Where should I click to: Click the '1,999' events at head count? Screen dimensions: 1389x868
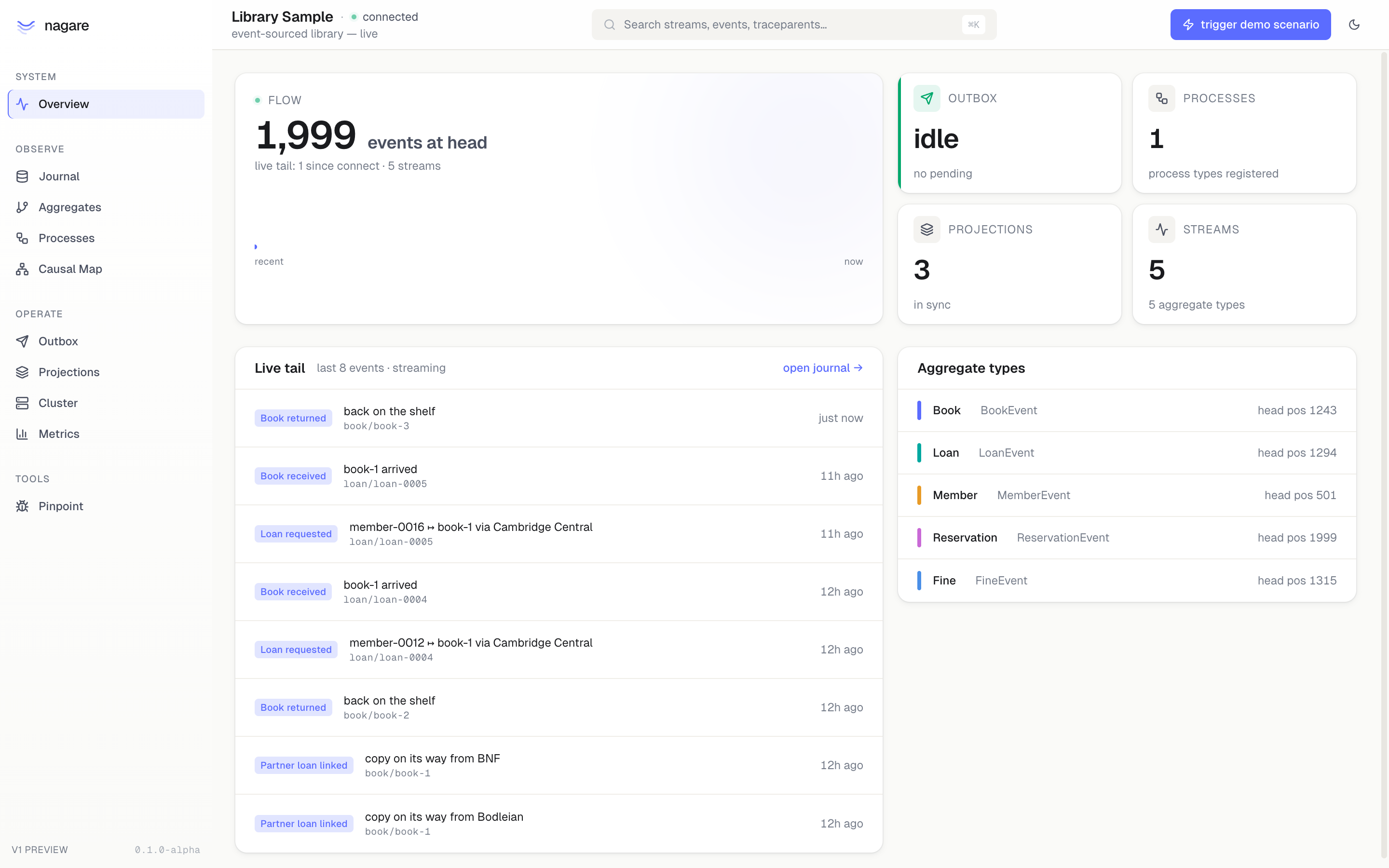306,136
